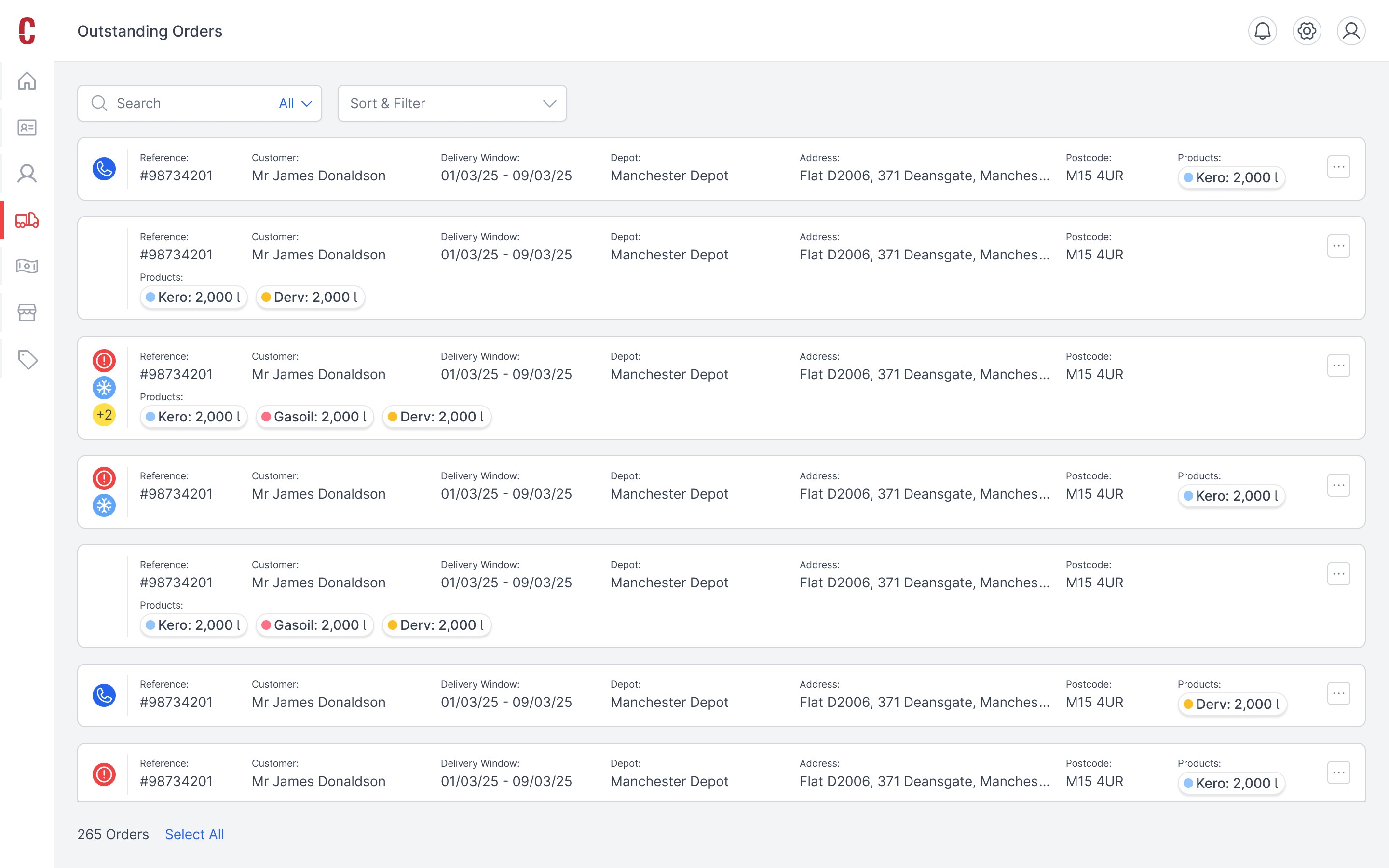Open more options on the Derv-only order

[1338, 693]
